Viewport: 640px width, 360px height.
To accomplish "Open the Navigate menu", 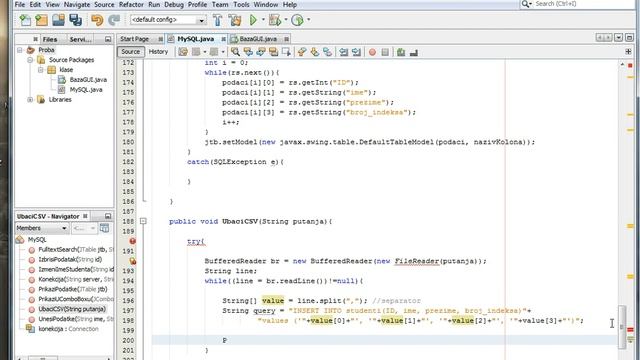I will 77,4.
